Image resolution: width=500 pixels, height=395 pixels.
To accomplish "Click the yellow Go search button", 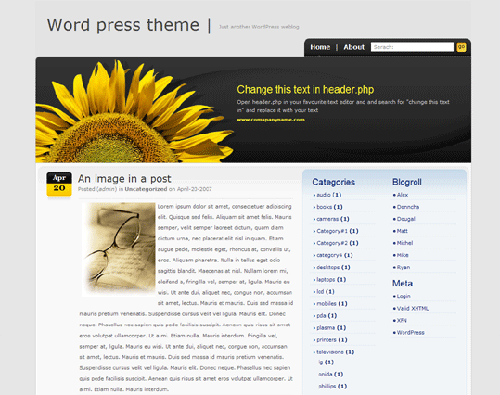I will tap(461, 47).
